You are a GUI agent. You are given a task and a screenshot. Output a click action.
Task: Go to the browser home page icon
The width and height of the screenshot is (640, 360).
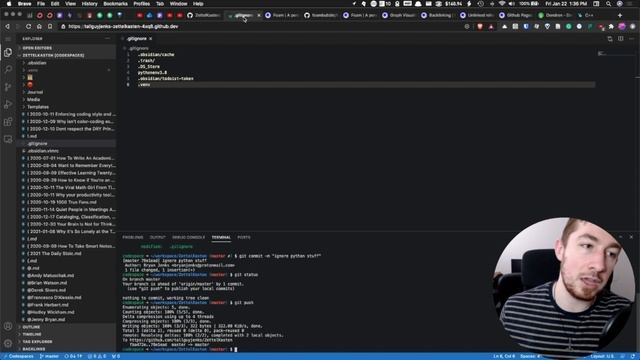[x=39, y=27]
